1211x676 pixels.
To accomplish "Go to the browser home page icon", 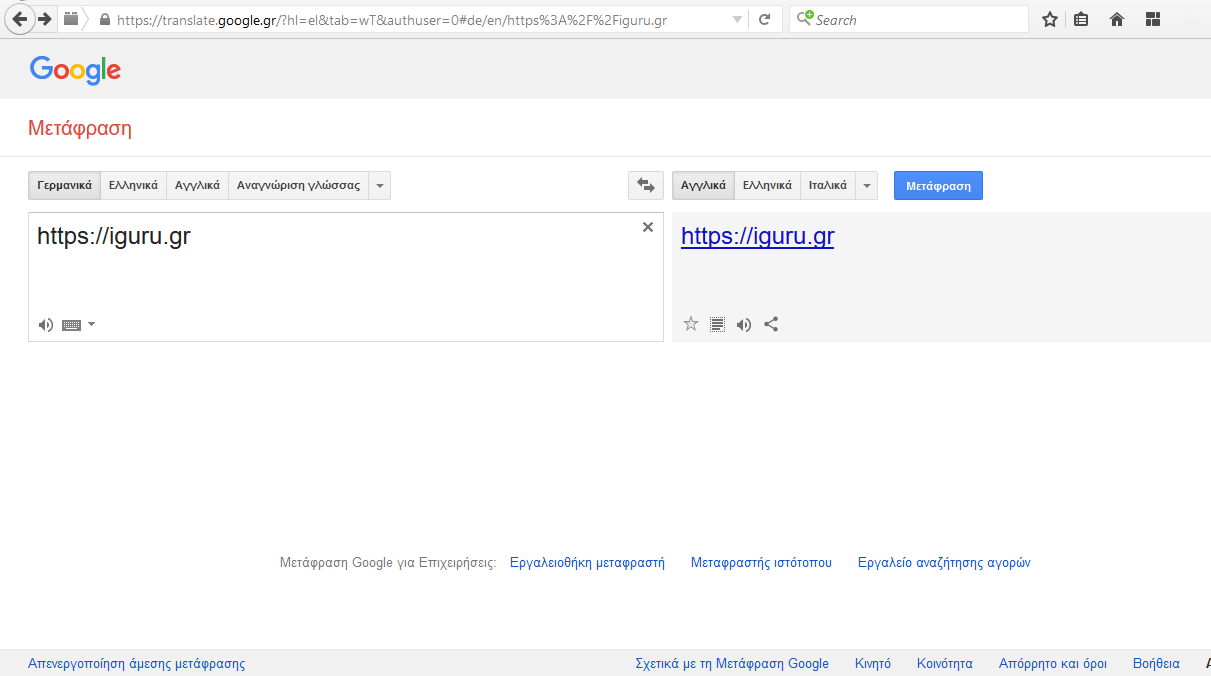I will 1117,19.
